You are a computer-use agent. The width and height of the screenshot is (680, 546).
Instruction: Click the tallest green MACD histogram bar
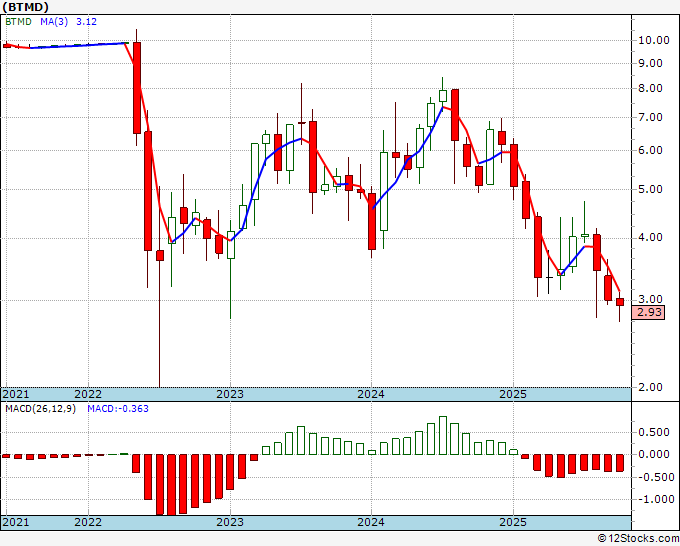[x=443, y=435]
